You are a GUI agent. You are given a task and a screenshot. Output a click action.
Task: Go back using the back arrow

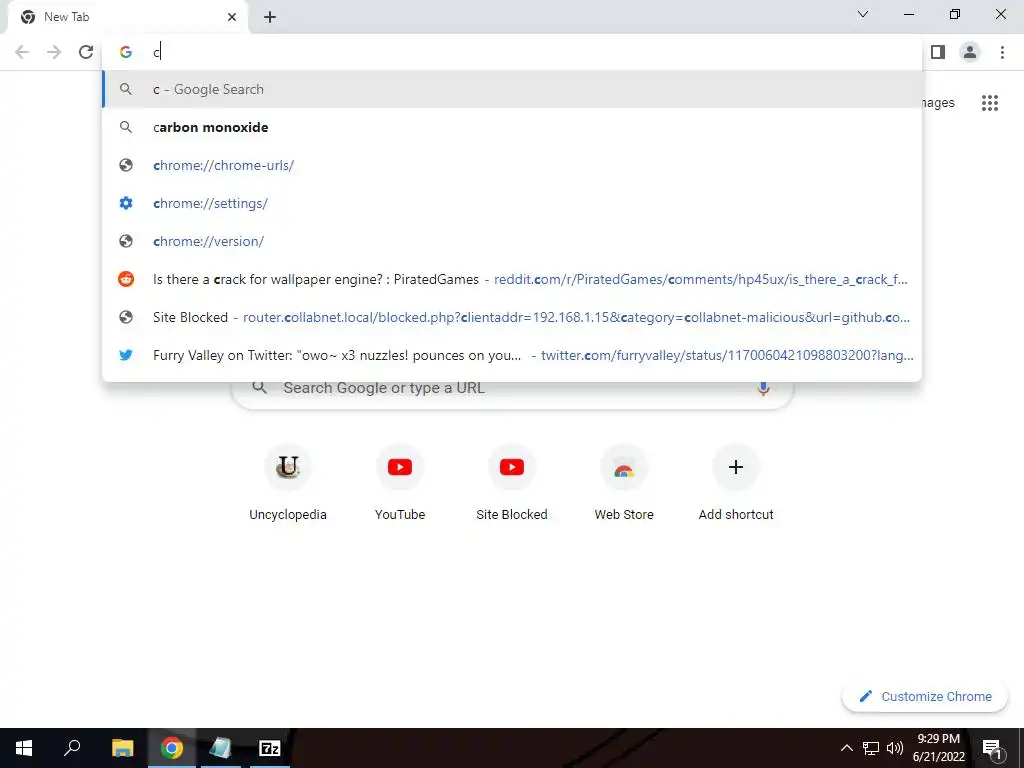click(22, 52)
